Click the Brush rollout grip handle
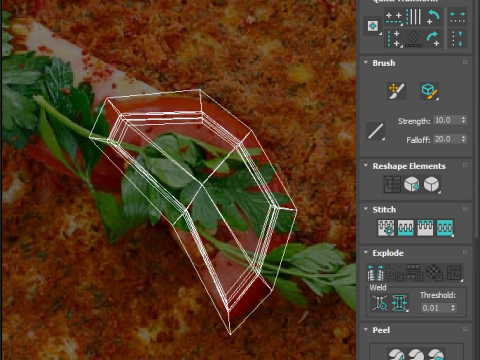This screenshot has width=480, height=360. (465, 62)
